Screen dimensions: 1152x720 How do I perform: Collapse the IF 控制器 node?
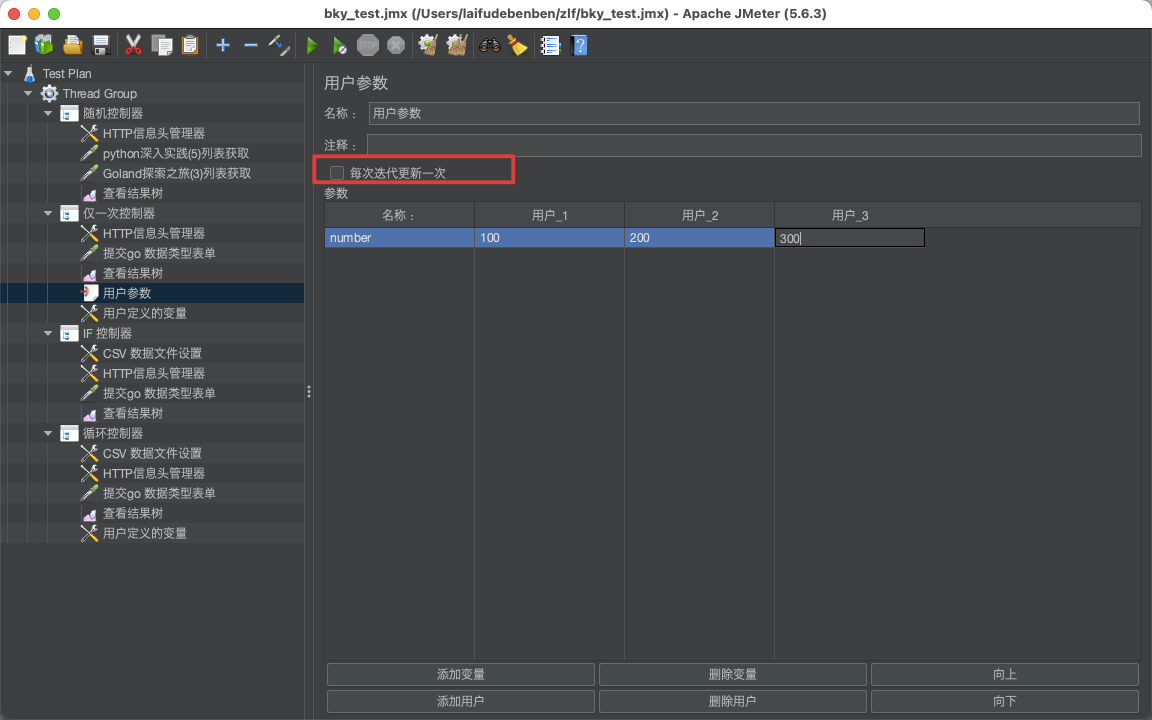(48, 334)
